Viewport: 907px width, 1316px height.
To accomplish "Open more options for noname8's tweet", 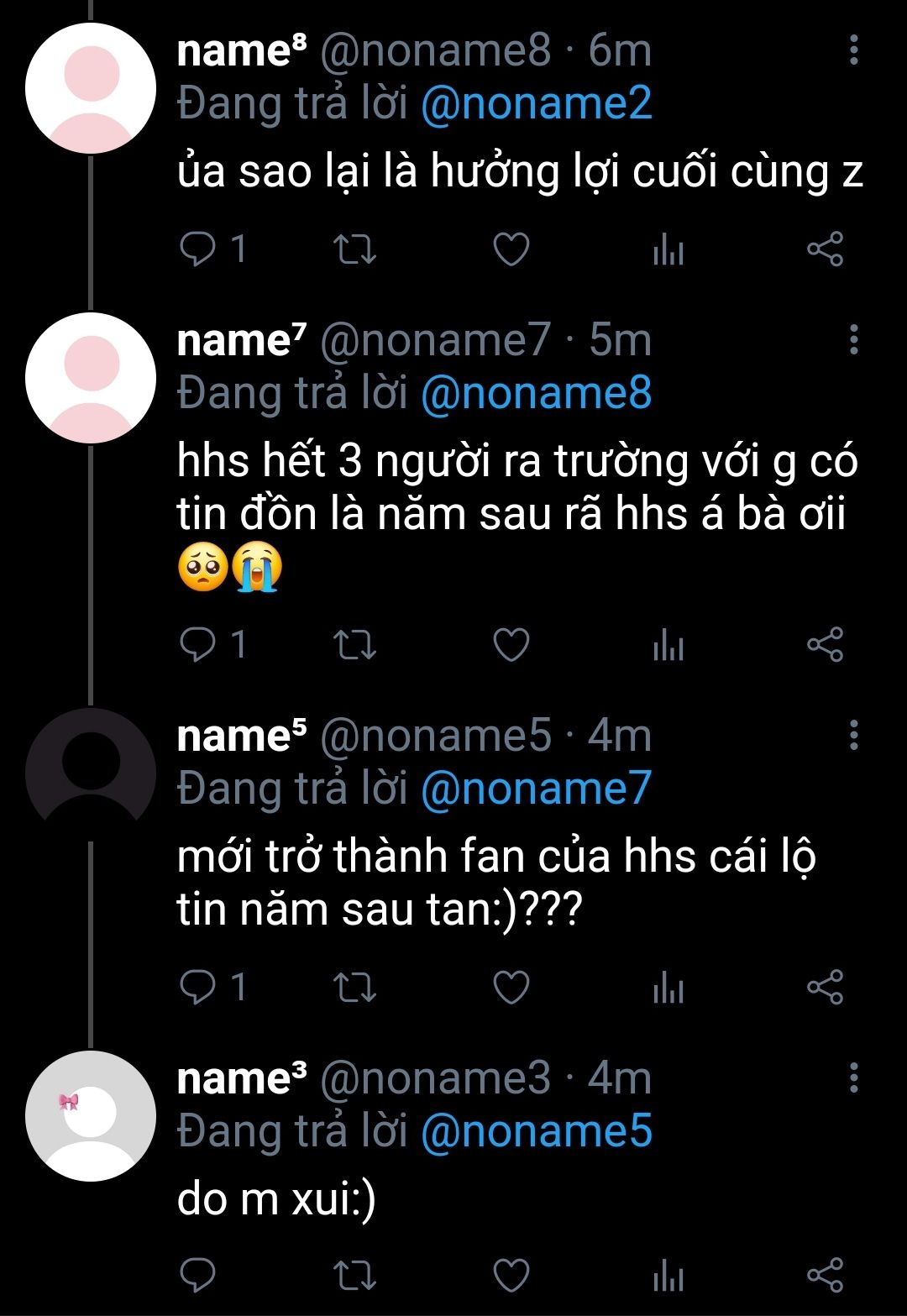I will coord(853,50).
